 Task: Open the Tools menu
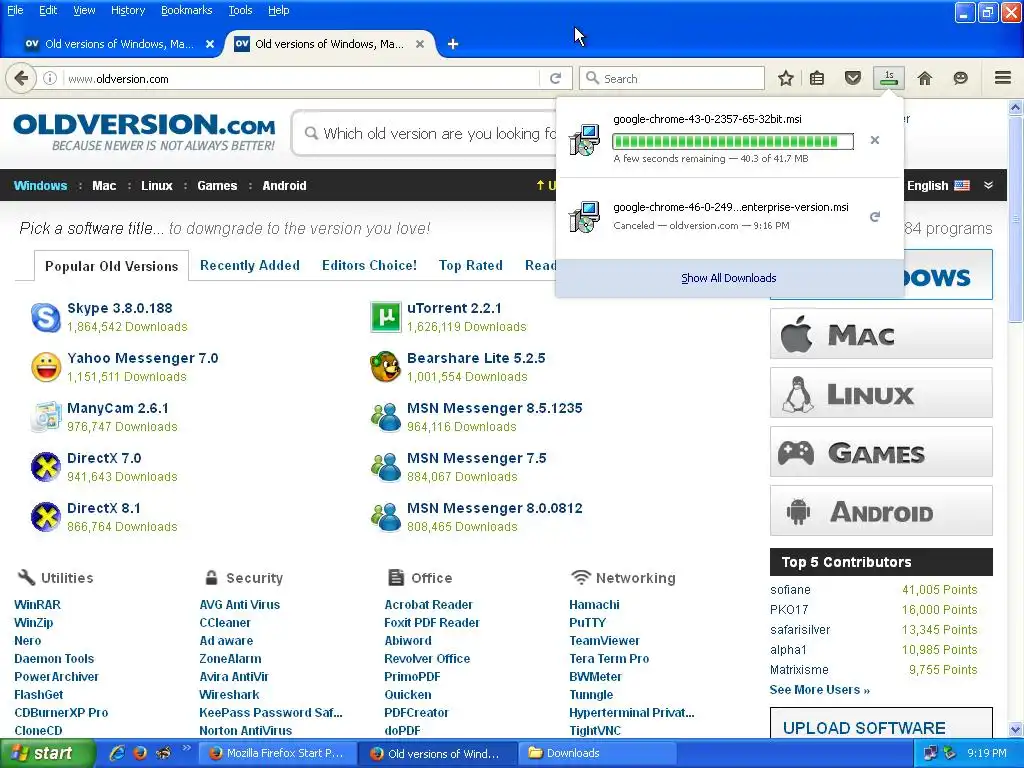click(x=240, y=10)
